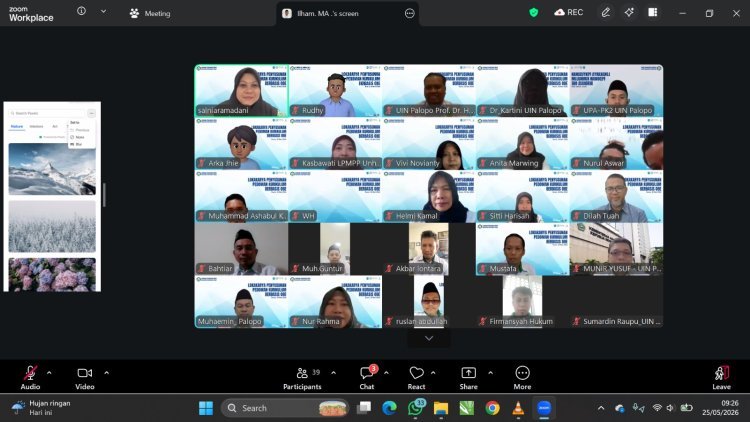Open the React heart icon

click(416, 373)
